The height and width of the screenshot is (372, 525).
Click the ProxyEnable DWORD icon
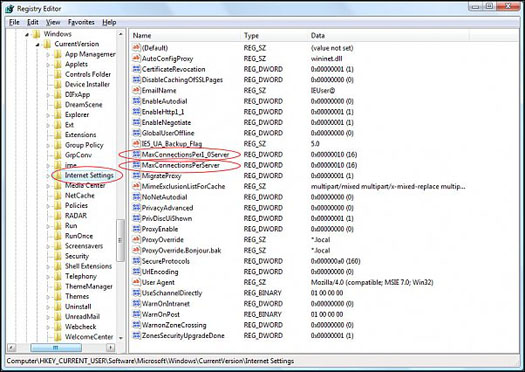(x=136, y=229)
